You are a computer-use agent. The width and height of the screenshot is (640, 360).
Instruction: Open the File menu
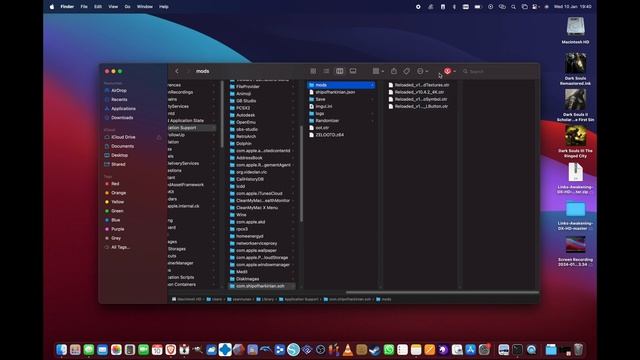tap(84, 7)
